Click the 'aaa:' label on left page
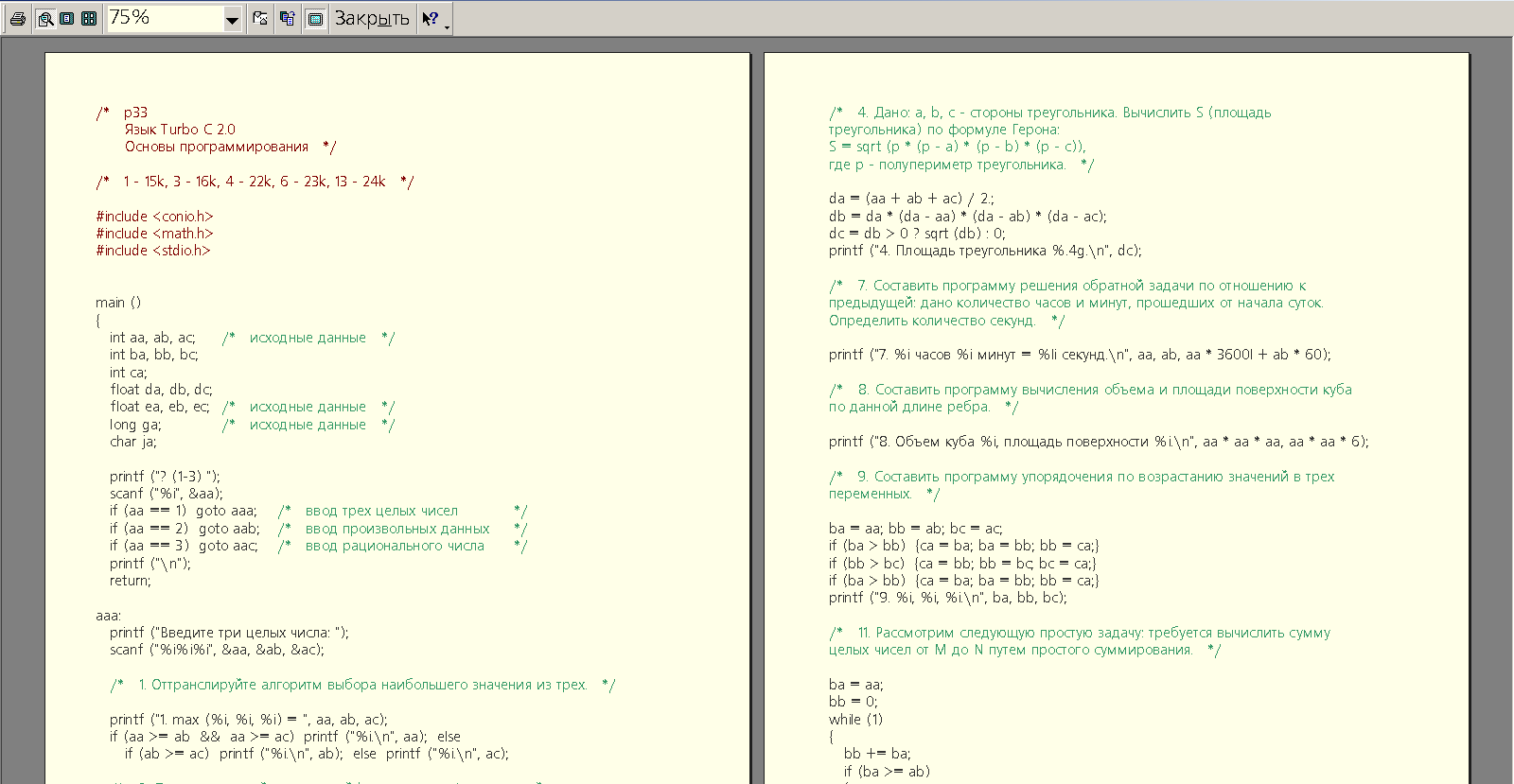 [x=108, y=616]
